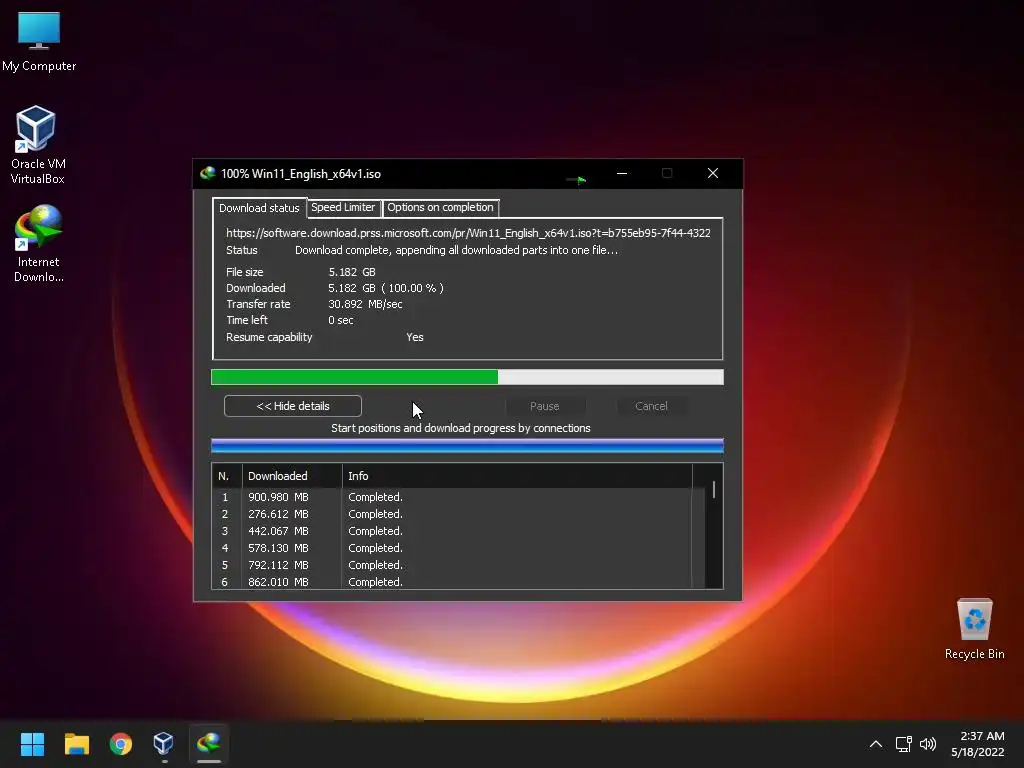
Task: Click the Downloaded 5.182 GB (100.00 %) value
Action: tap(385, 288)
